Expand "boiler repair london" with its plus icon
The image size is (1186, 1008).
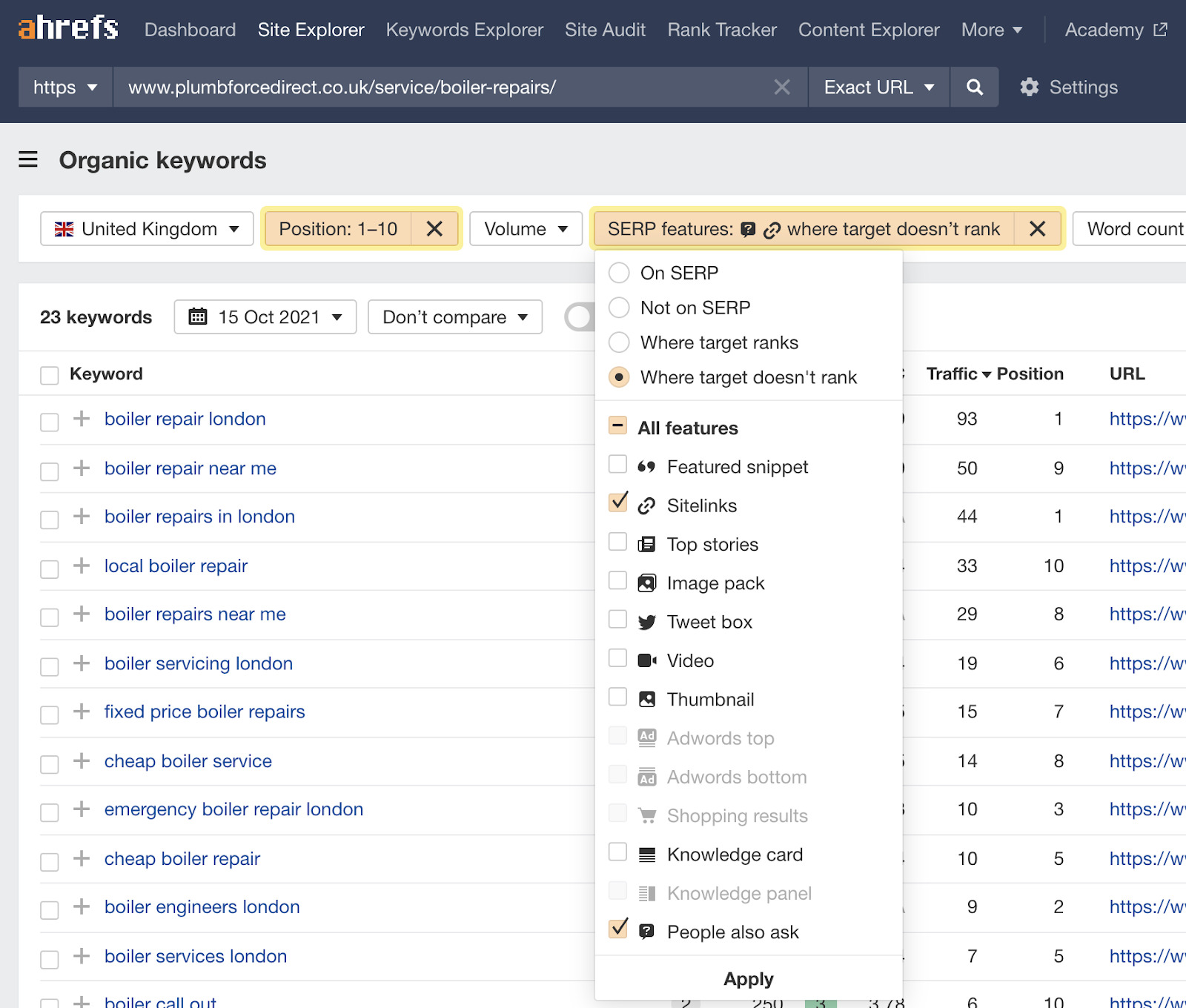click(80, 419)
